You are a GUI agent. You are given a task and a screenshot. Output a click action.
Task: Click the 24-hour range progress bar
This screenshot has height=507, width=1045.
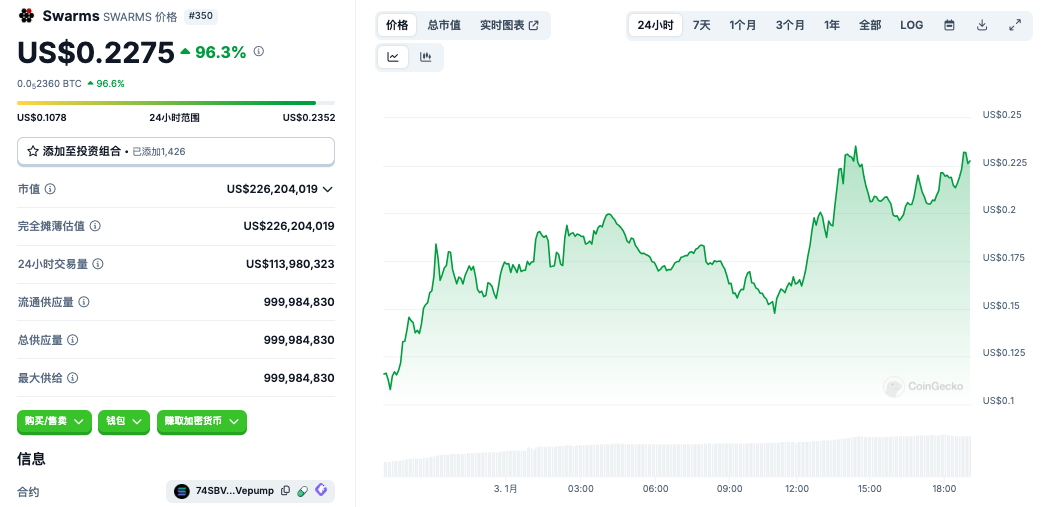tap(176, 103)
